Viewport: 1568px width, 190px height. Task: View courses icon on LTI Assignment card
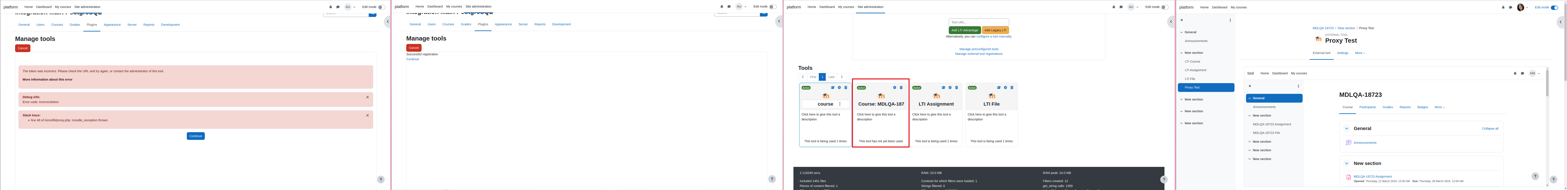(944, 87)
